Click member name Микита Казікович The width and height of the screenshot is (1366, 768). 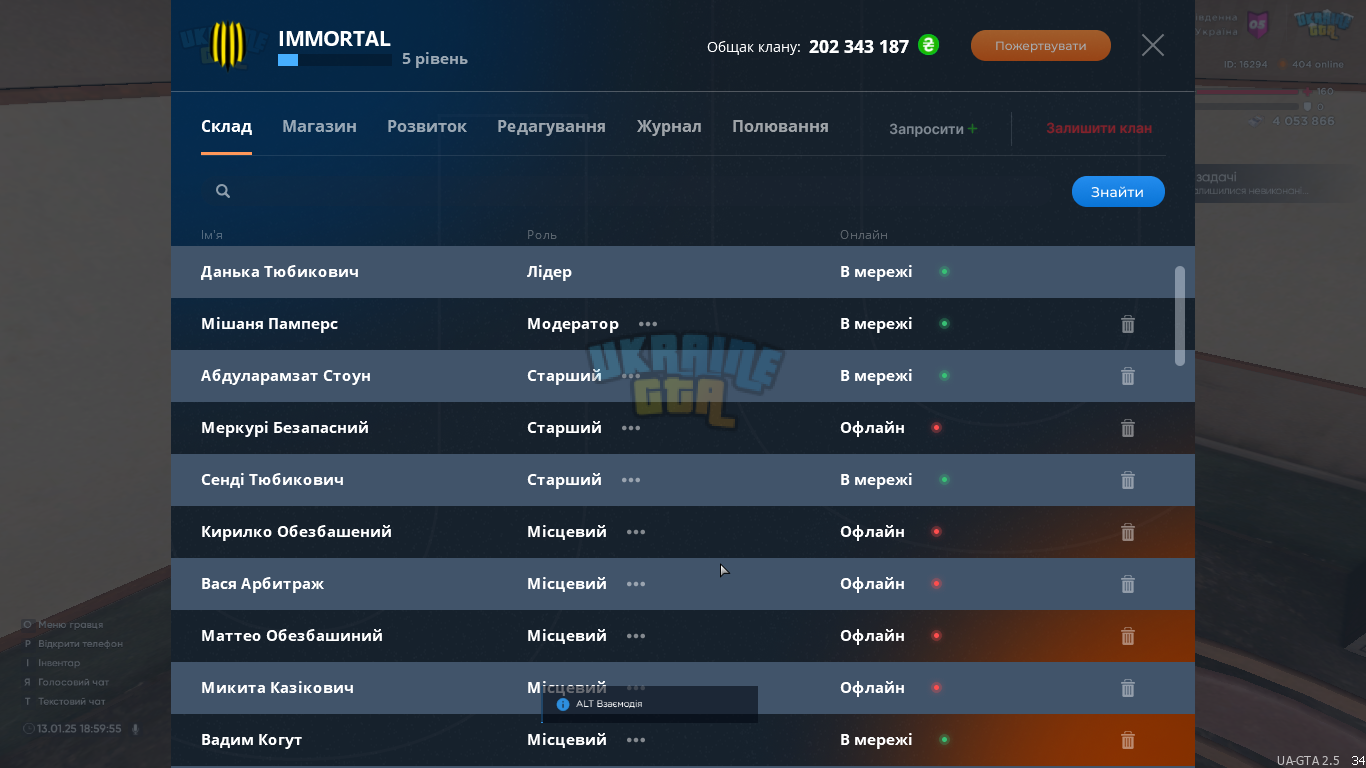click(x=277, y=688)
